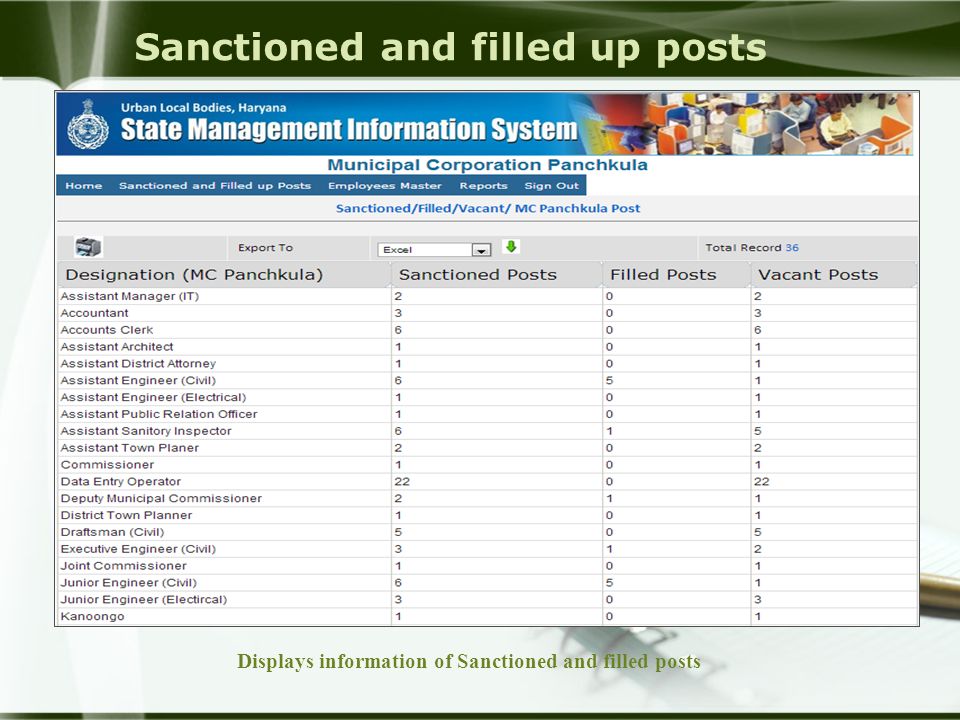
Task: Select the Assistant Architect row
Action: [x=488, y=347]
